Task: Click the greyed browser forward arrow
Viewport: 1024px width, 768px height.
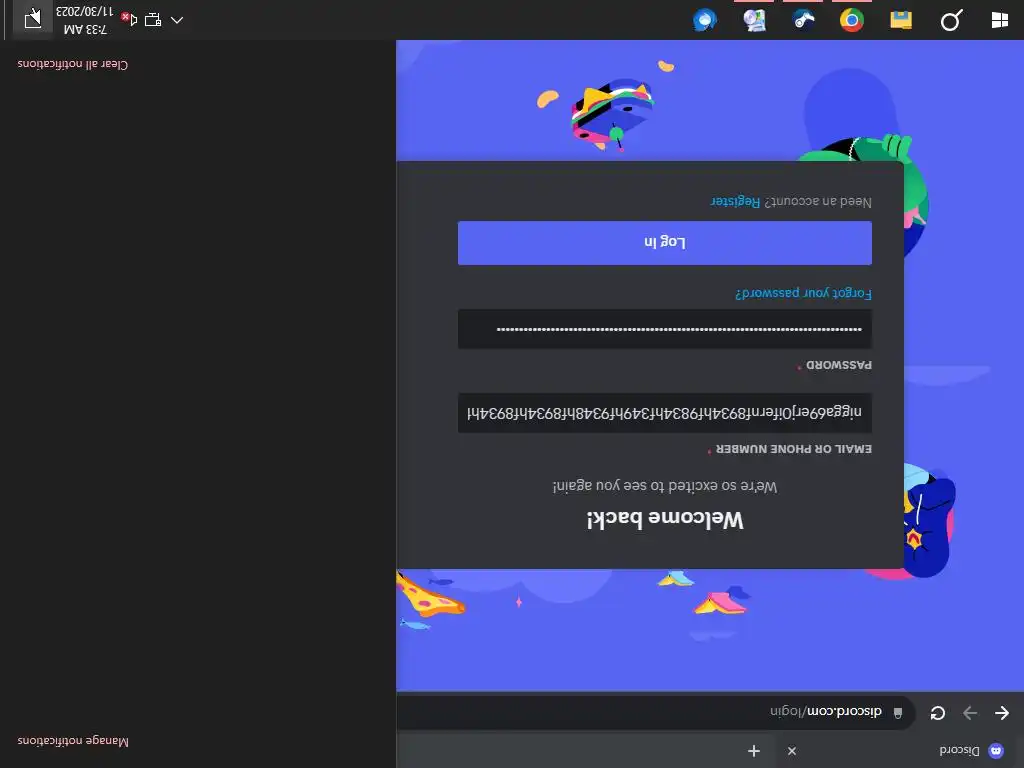Action: 970,712
